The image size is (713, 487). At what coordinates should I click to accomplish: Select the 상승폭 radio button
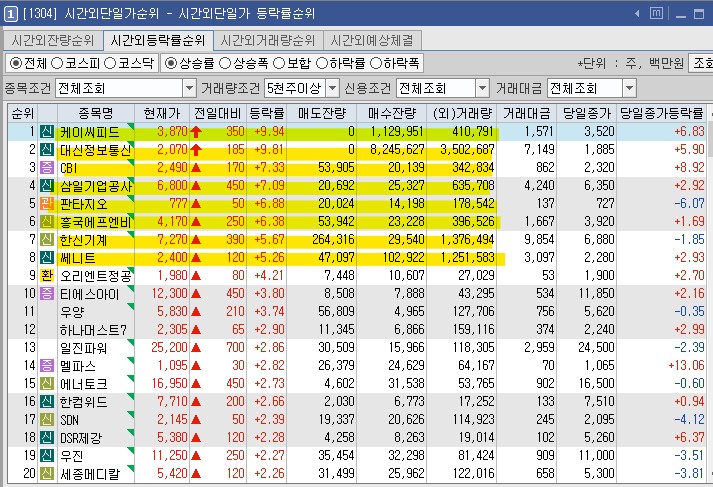[225, 63]
